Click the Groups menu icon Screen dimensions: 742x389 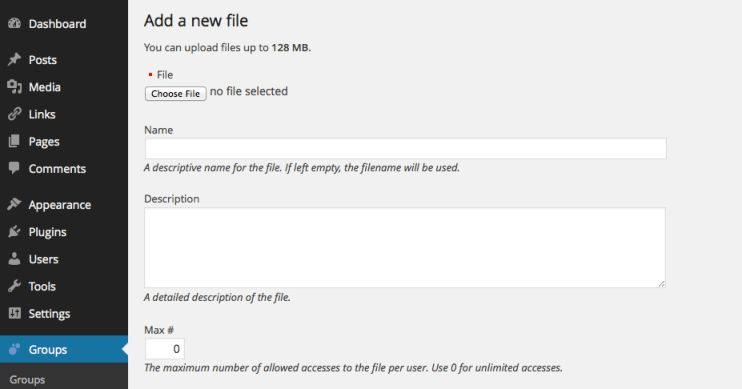point(15,349)
